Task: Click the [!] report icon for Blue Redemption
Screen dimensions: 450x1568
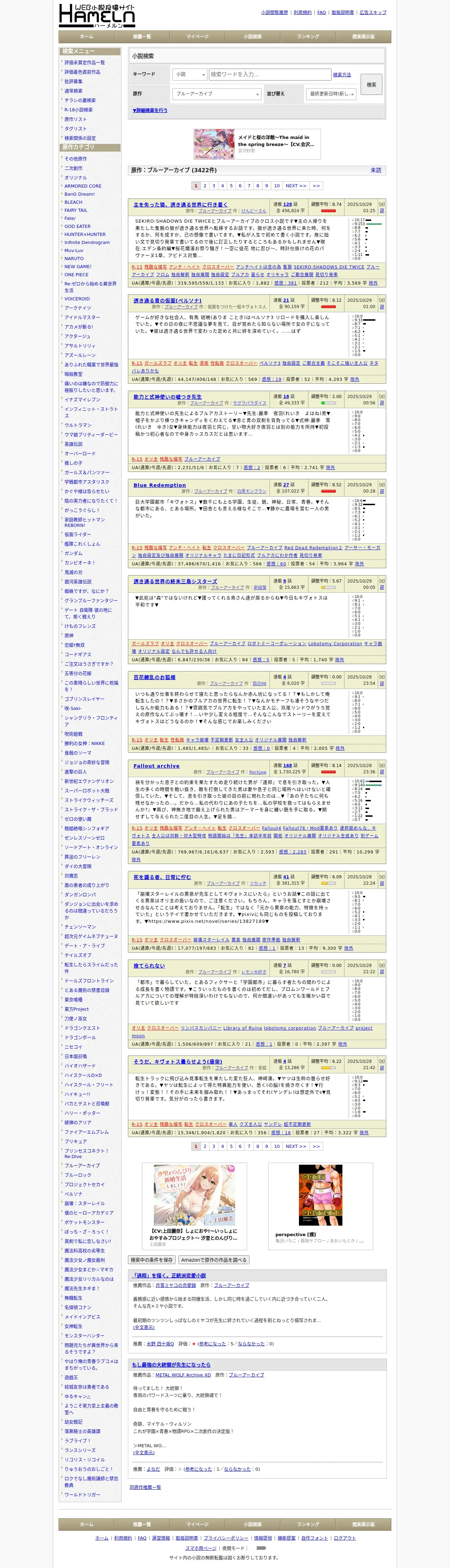Action: (382, 485)
